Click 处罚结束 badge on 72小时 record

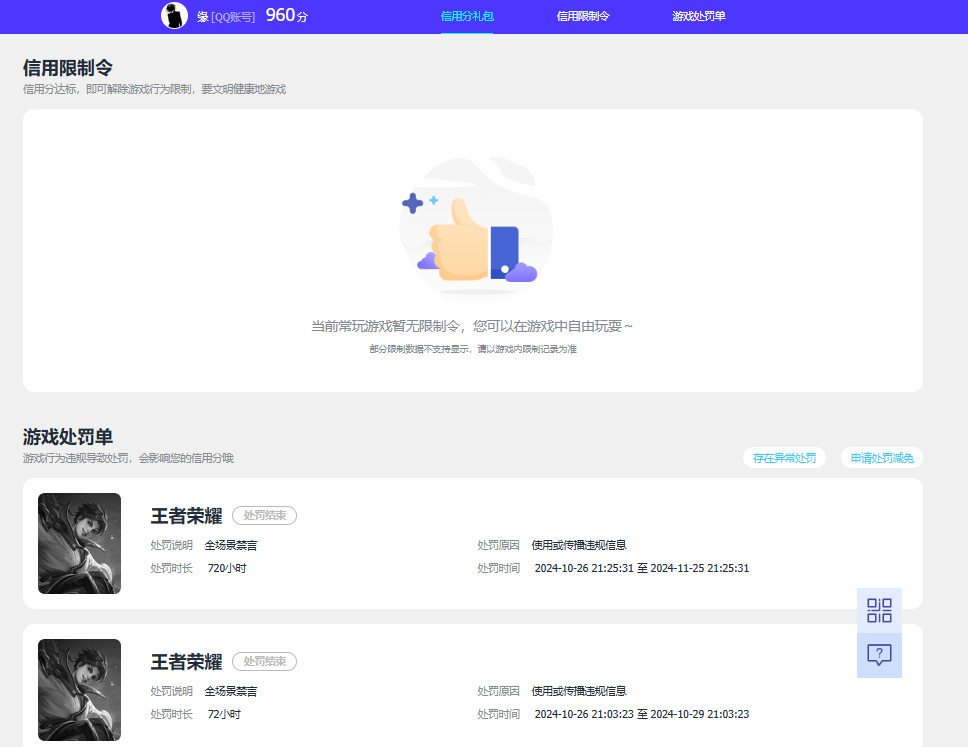pos(264,661)
